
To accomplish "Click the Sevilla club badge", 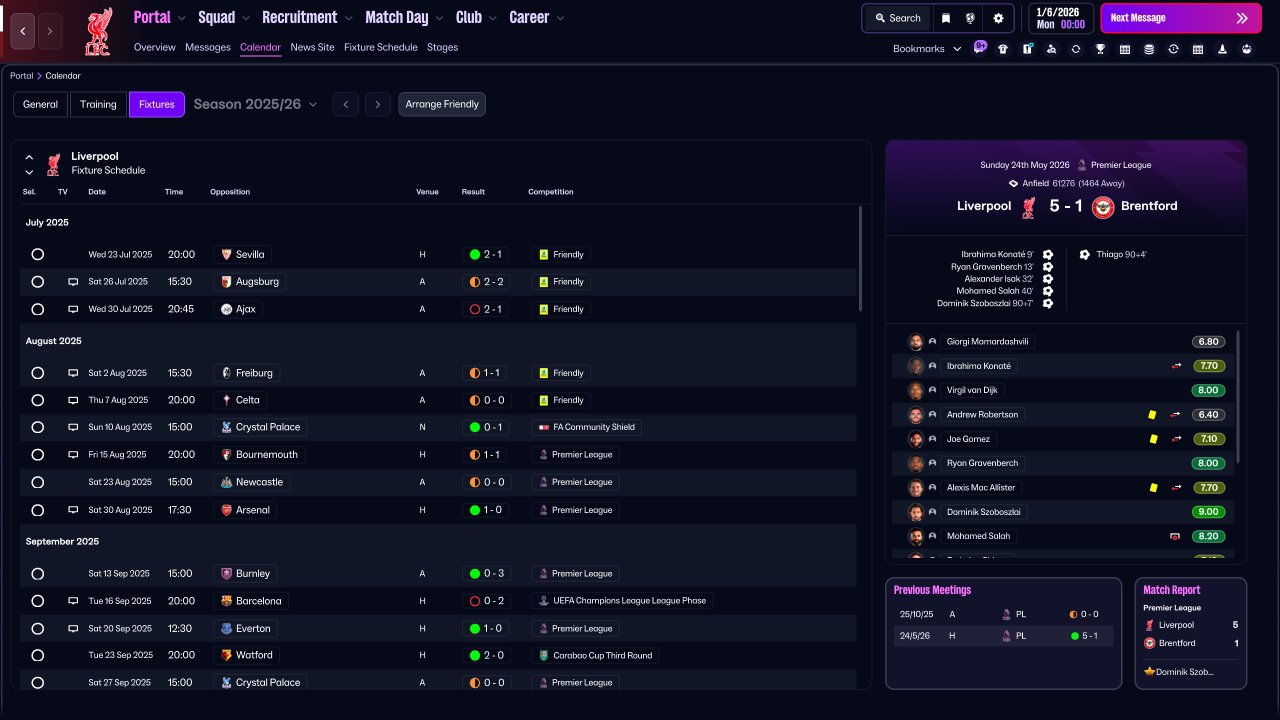I will (x=226, y=255).
